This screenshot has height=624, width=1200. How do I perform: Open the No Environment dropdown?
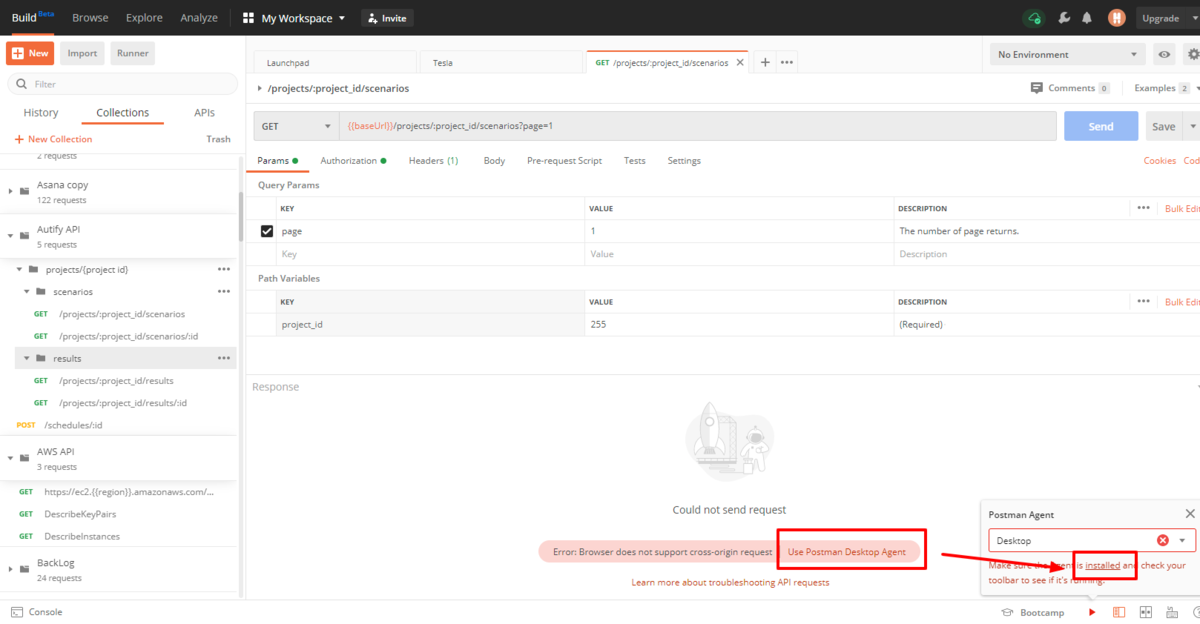[x=1068, y=55]
